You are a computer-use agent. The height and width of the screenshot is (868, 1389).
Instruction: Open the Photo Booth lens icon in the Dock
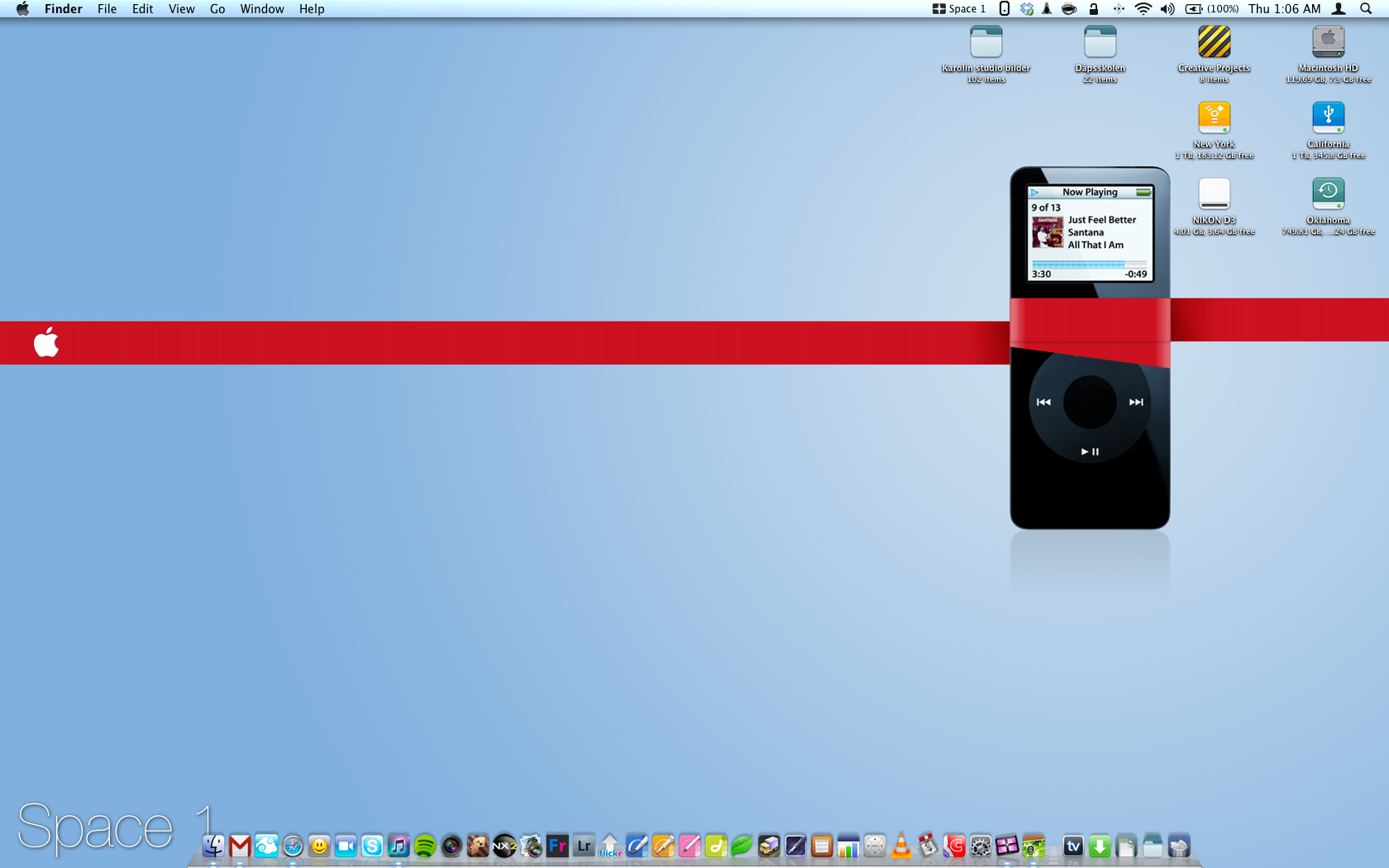point(451,846)
